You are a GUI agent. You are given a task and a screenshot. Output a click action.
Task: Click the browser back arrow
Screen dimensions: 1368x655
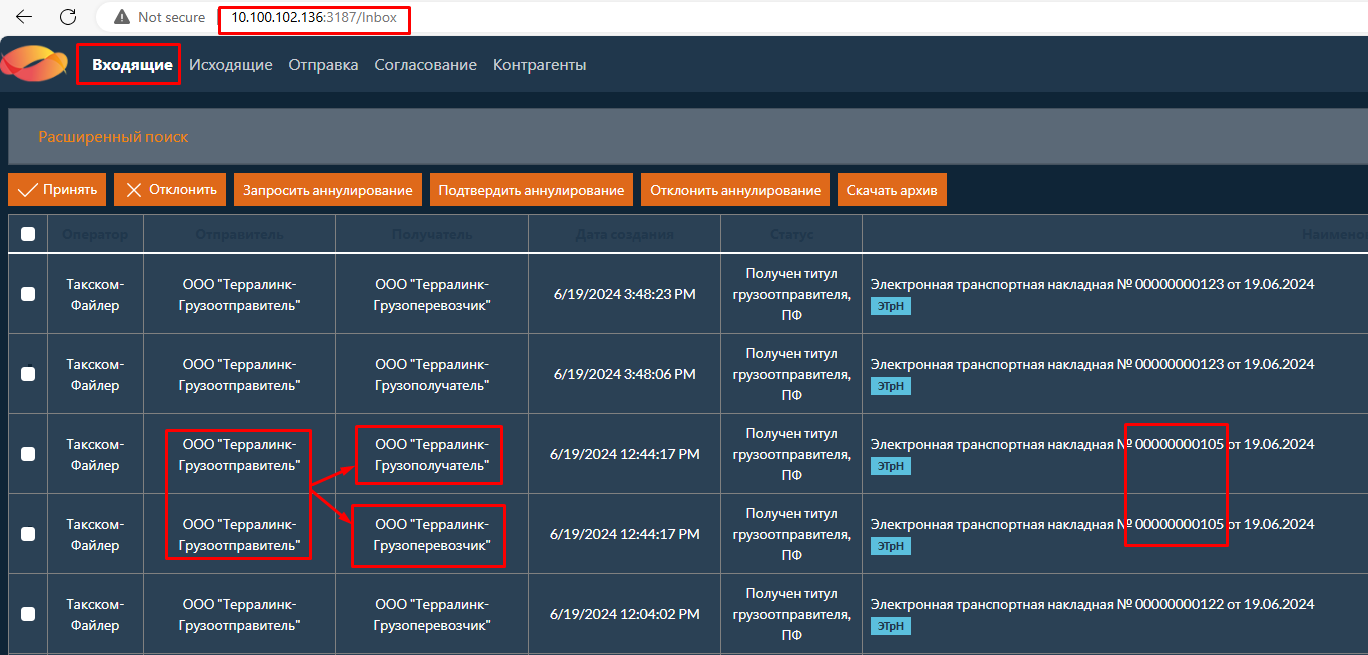tap(24, 17)
